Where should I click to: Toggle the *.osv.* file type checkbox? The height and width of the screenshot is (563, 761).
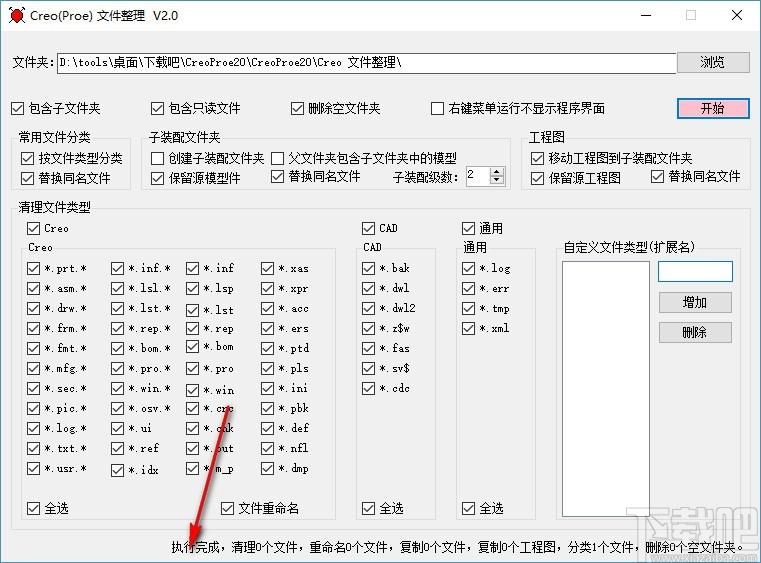point(117,408)
